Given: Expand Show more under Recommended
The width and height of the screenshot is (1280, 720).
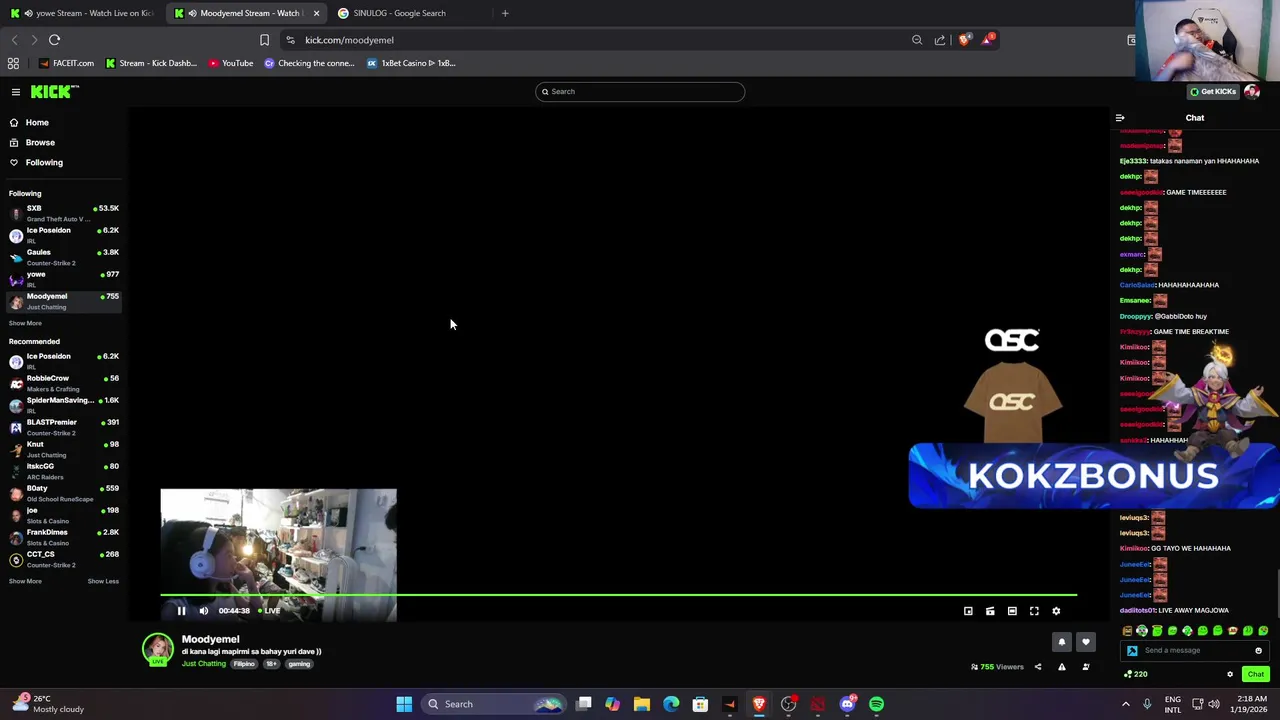Looking at the screenshot, I should click(25, 581).
